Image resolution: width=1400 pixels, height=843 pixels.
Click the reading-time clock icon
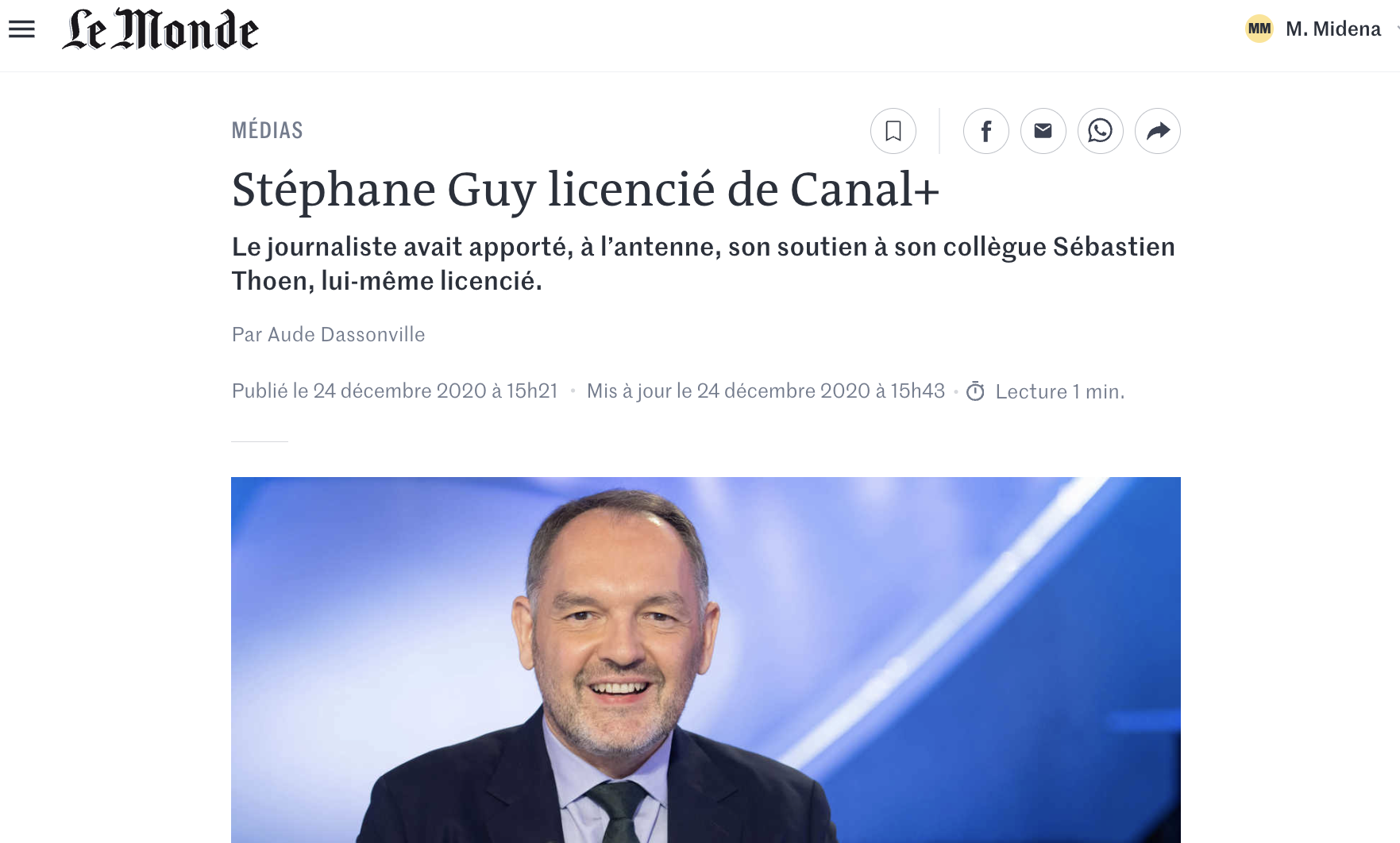click(x=975, y=391)
